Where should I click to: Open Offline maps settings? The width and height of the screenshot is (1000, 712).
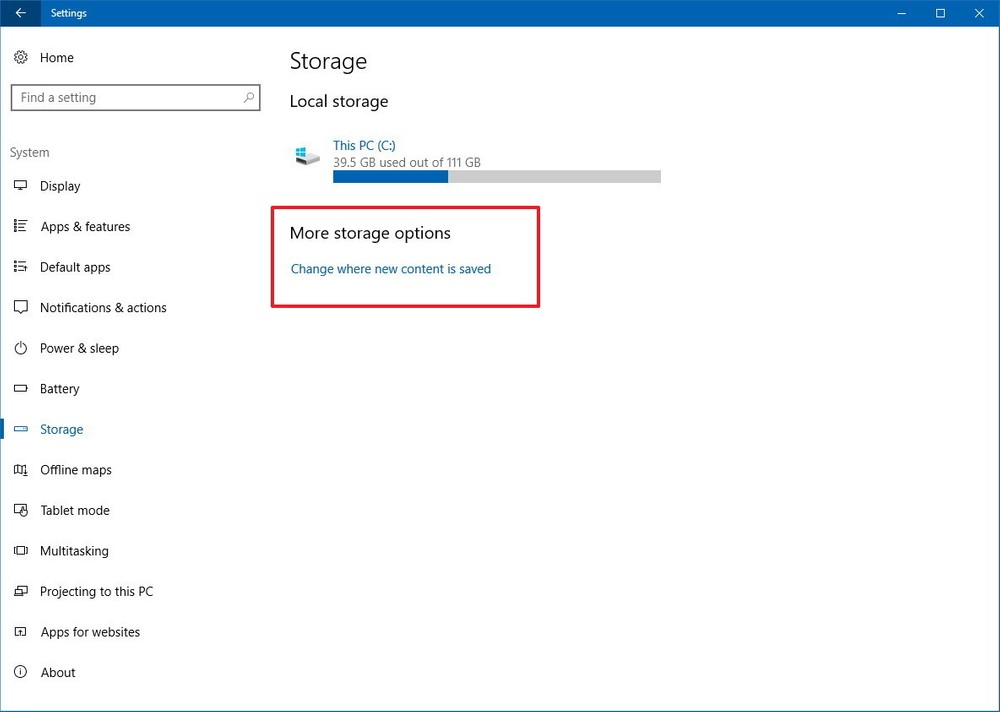point(76,470)
